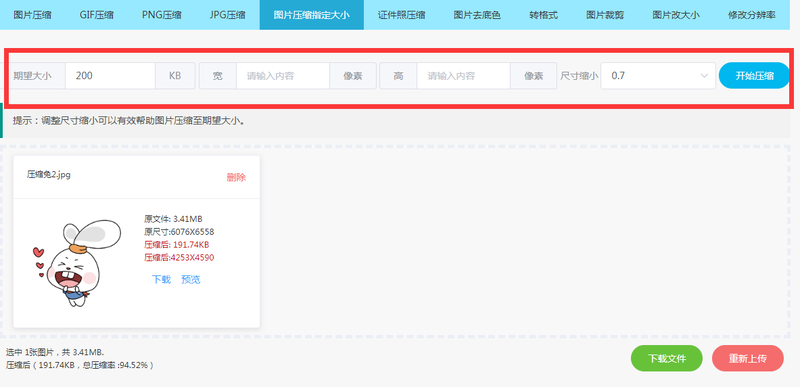Click the 期望大小 field showing 200

click(110, 76)
